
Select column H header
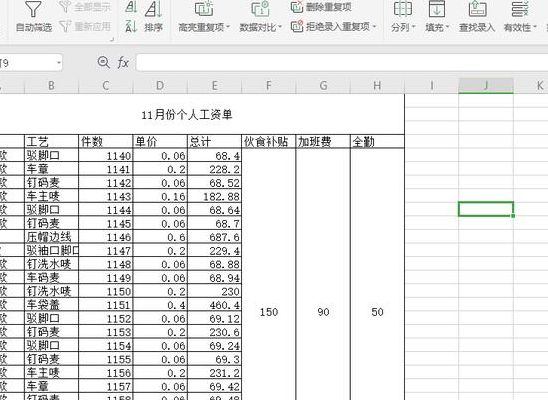click(377, 86)
